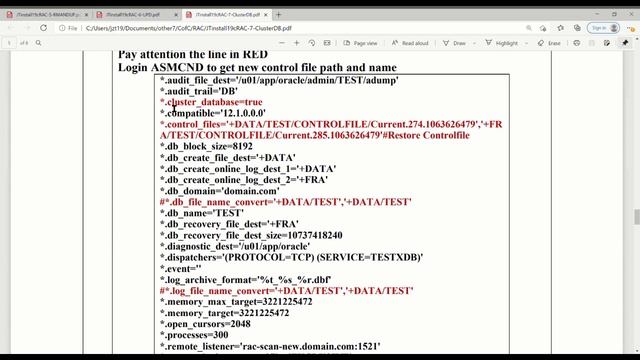Click the address bar file path
This screenshot has height=360, width=640.
coord(189,28)
